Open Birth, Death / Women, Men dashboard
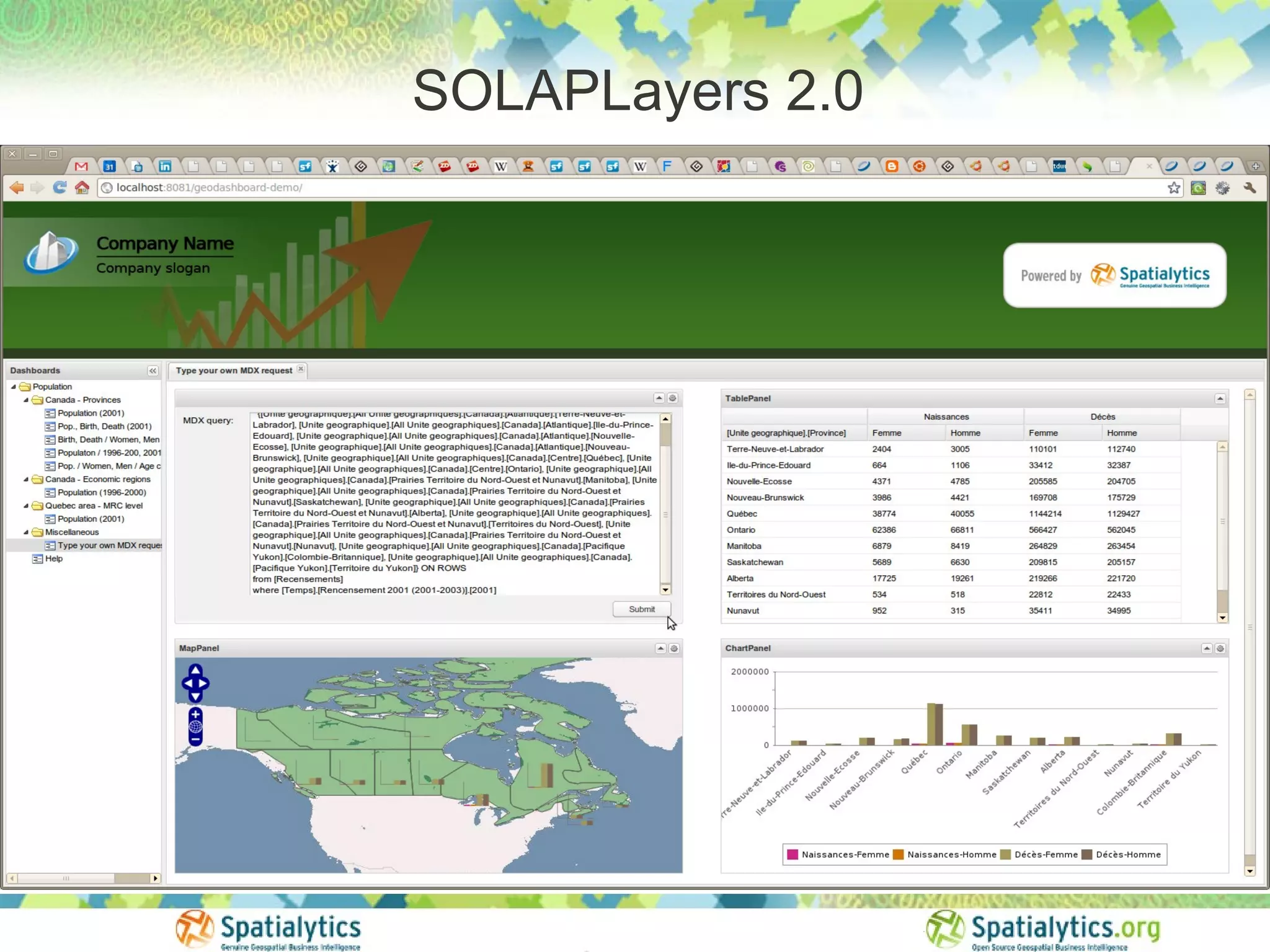The height and width of the screenshot is (952, 1270). click(109, 439)
